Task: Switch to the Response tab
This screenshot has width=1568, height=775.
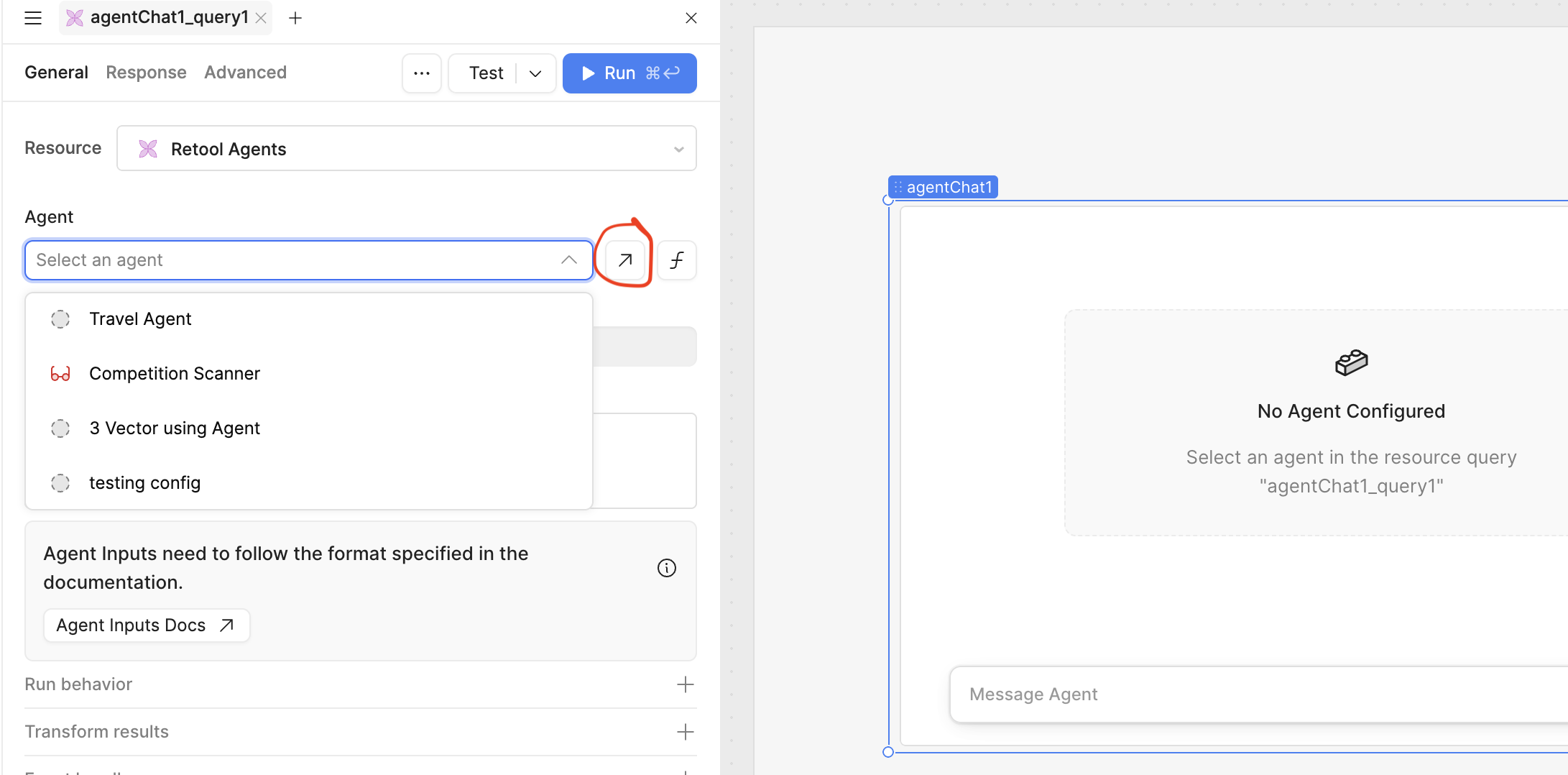Action: [x=146, y=73]
